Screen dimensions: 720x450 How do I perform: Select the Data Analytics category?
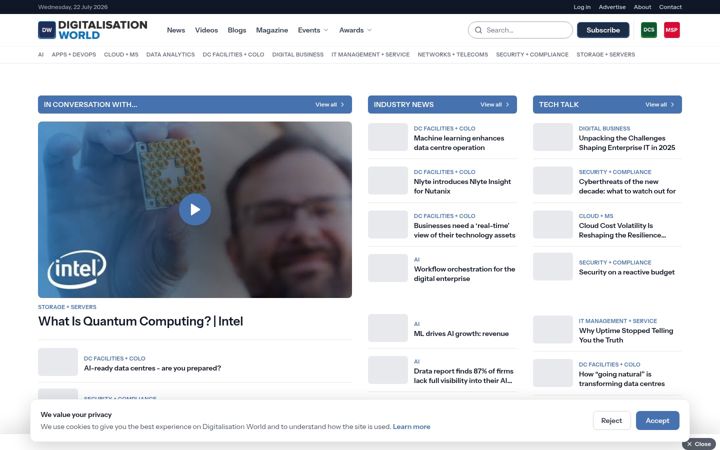pos(170,54)
